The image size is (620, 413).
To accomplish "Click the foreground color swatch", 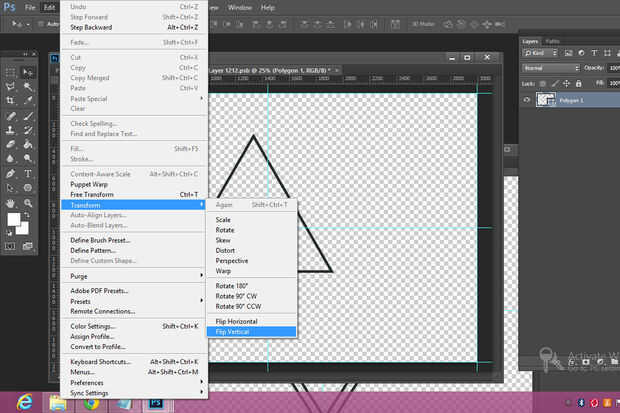I will click(13, 220).
